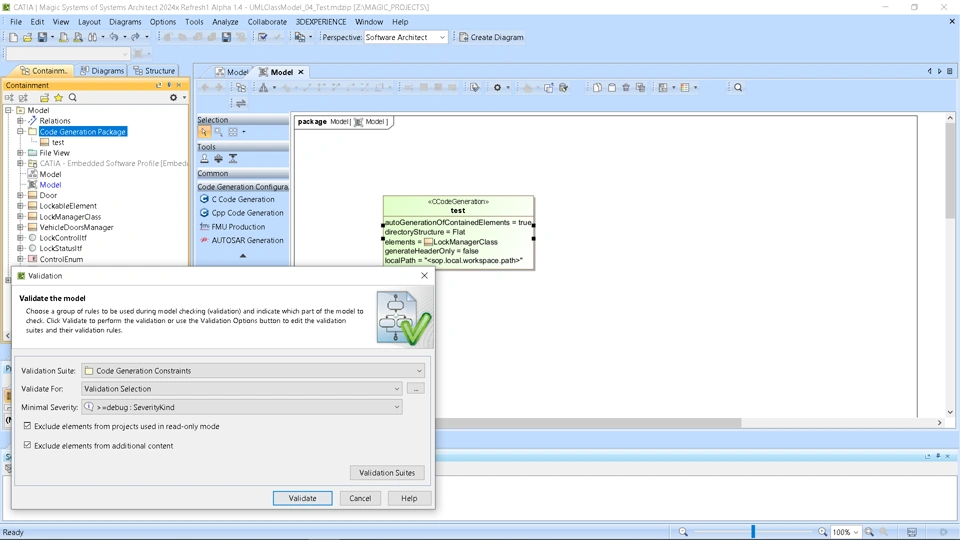
Task: Open the Containment panel gear options
Action: (173, 97)
